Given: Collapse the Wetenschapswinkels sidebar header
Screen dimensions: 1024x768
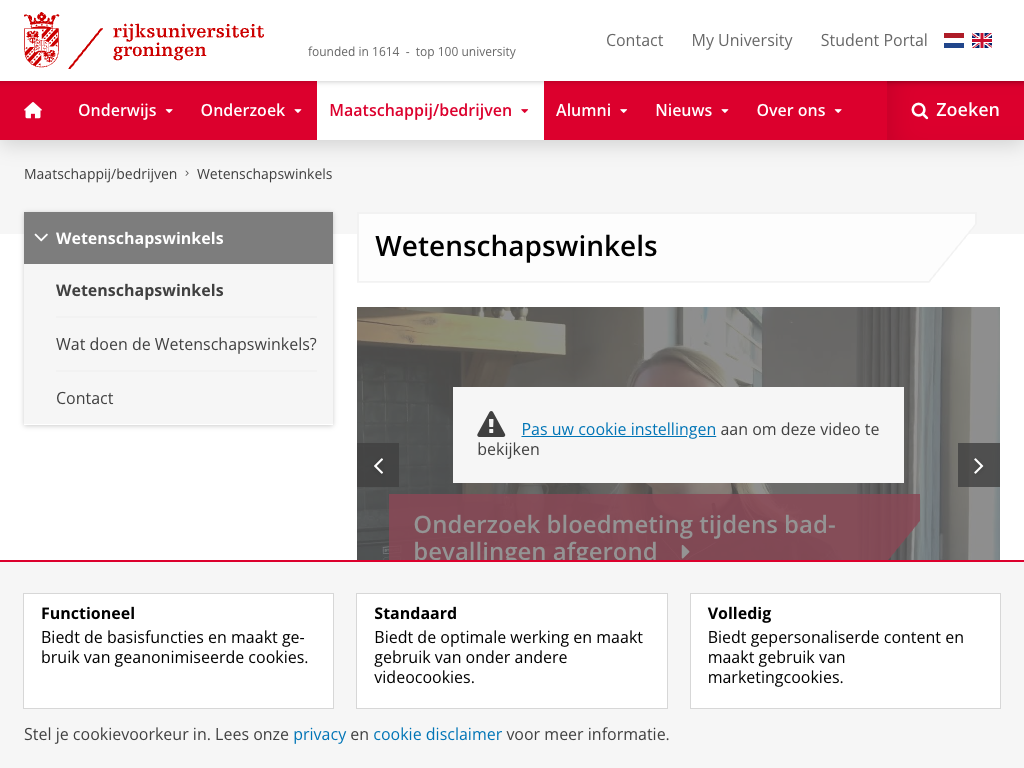Looking at the screenshot, I should click(x=178, y=238).
